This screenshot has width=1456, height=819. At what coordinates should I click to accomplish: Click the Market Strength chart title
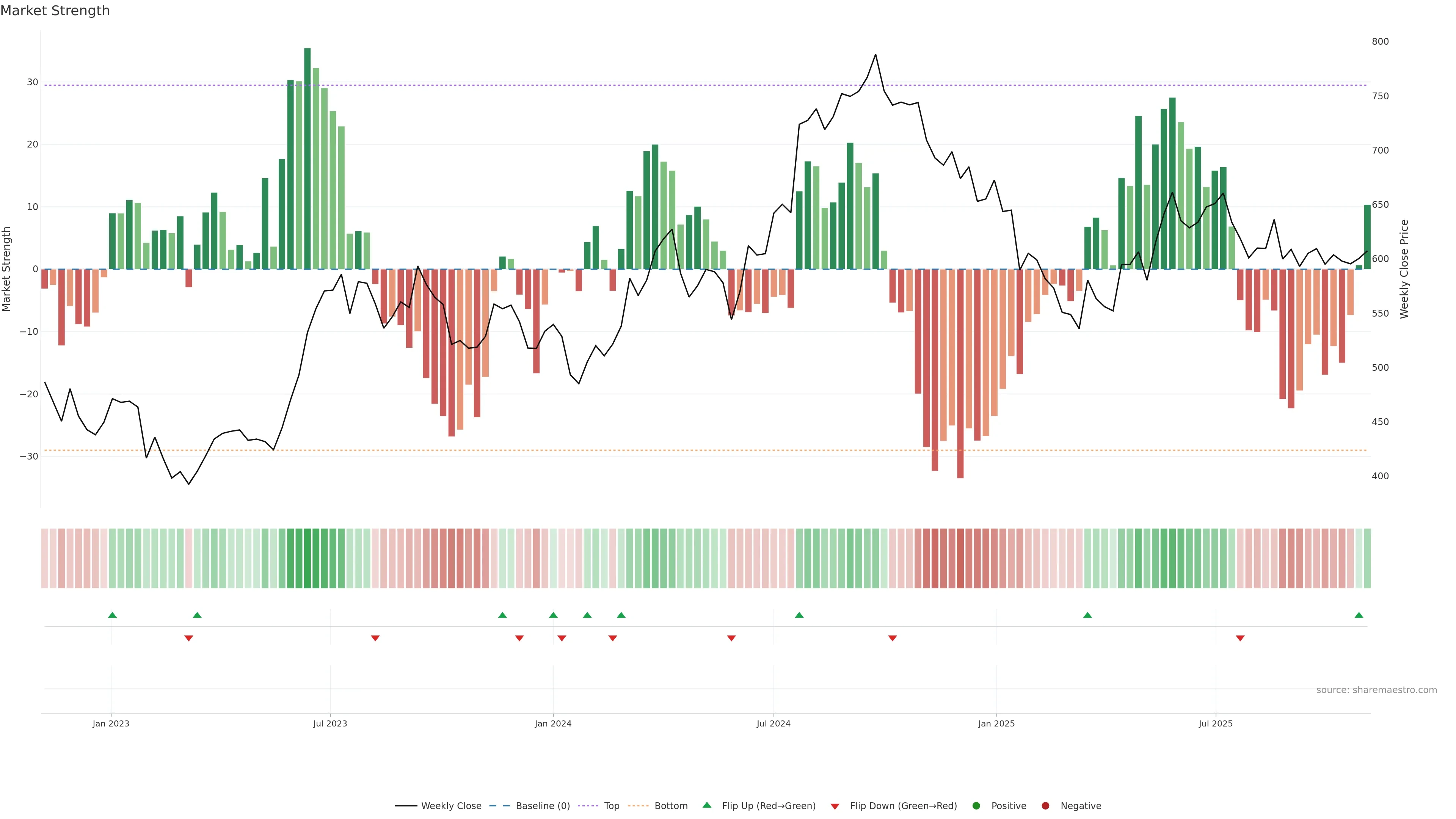(55, 11)
